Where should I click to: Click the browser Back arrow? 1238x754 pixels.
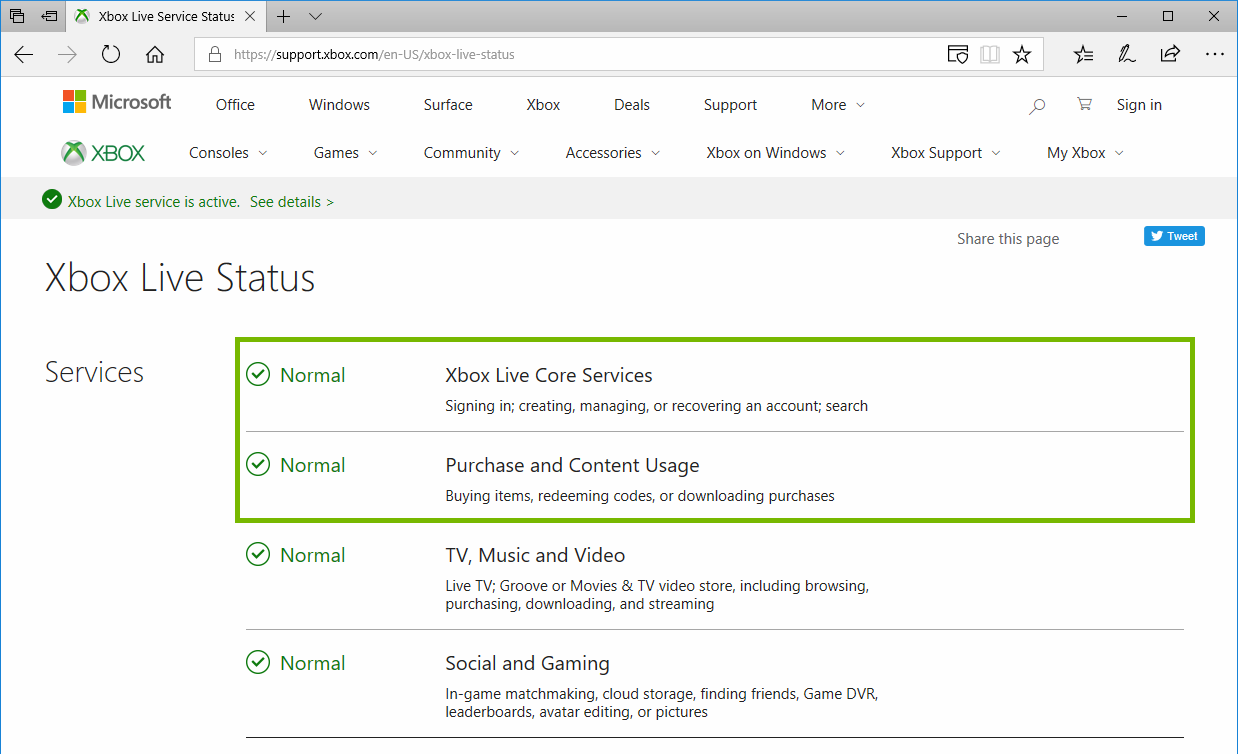coord(24,55)
